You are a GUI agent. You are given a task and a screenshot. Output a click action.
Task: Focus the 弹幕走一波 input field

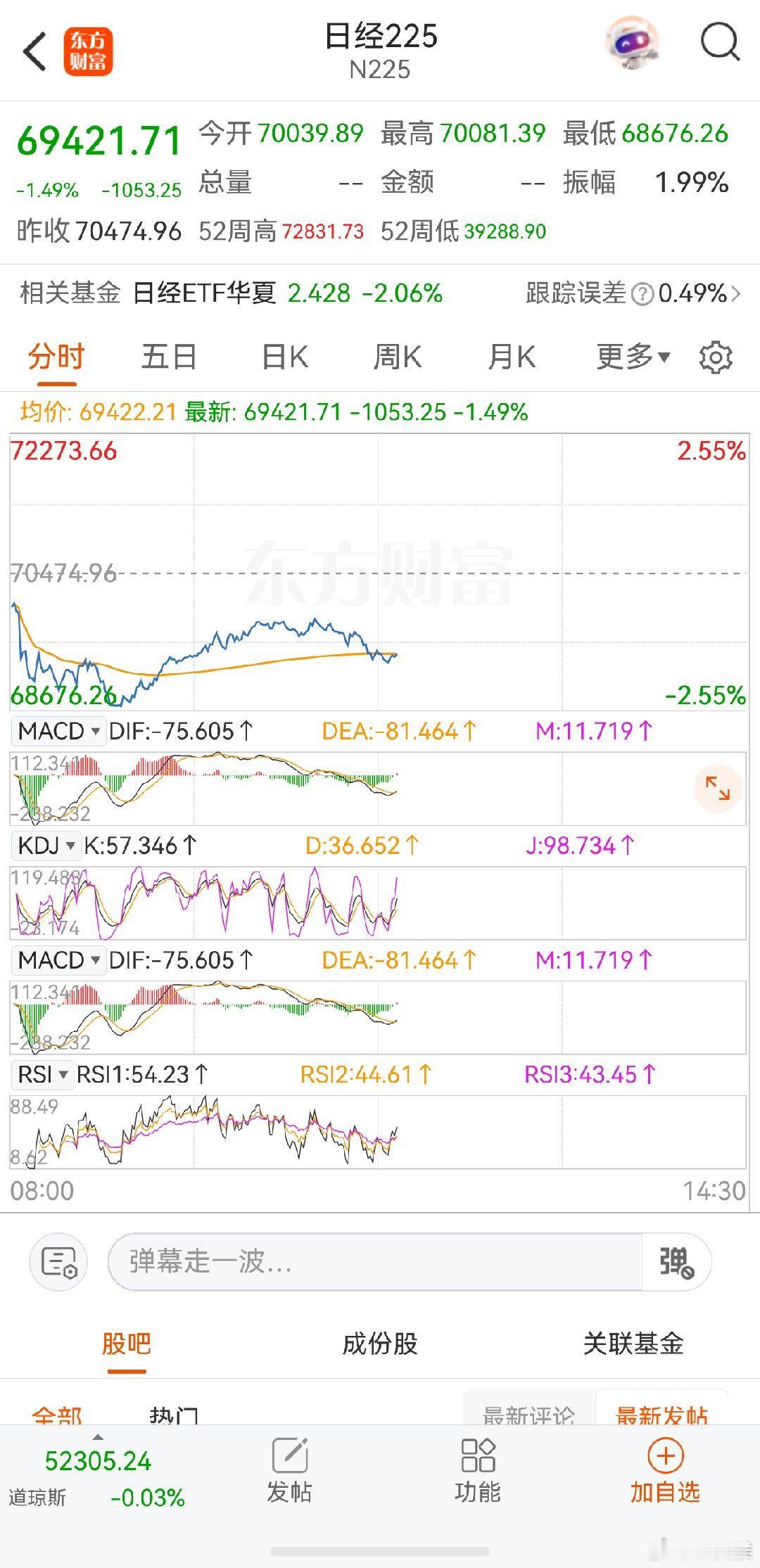[x=376, y=1261]
